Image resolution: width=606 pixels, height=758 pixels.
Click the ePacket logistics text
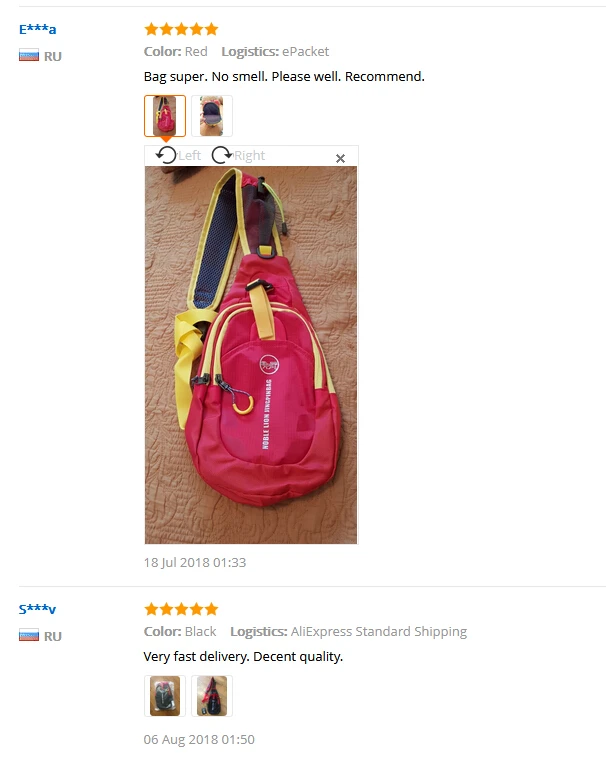[x=305, y=52]
